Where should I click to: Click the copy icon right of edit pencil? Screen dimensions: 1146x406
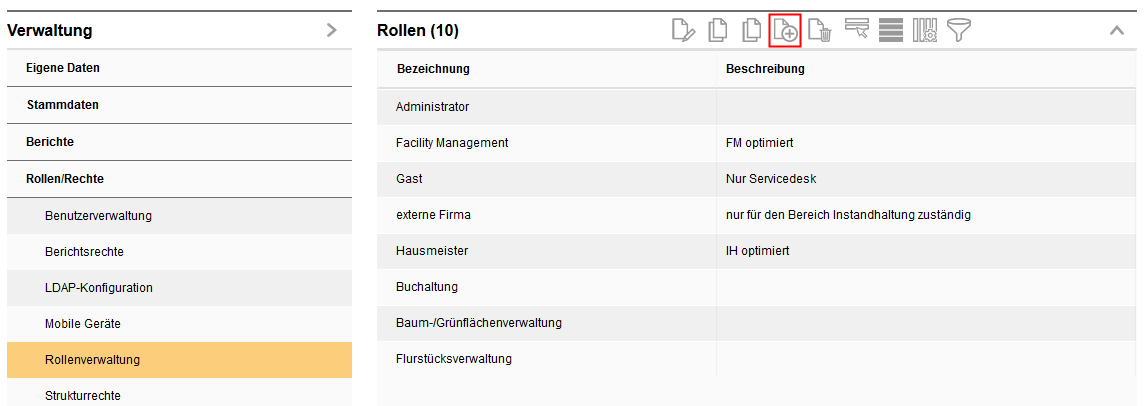pos(717,31)
